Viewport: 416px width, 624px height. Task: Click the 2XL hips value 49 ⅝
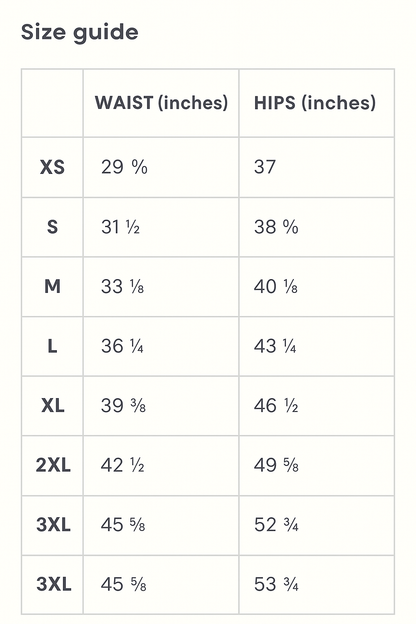pyautogui.click(x=276, y=465)
